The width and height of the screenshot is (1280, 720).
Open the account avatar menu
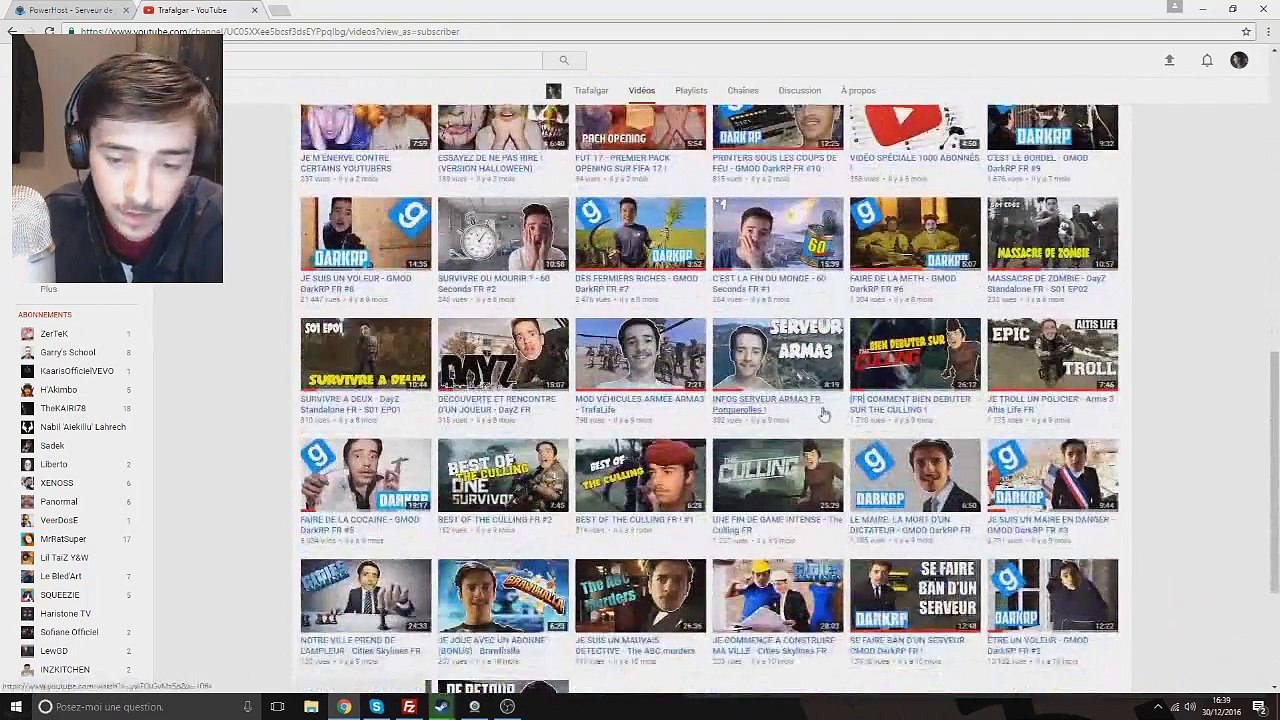[1239, 60]
